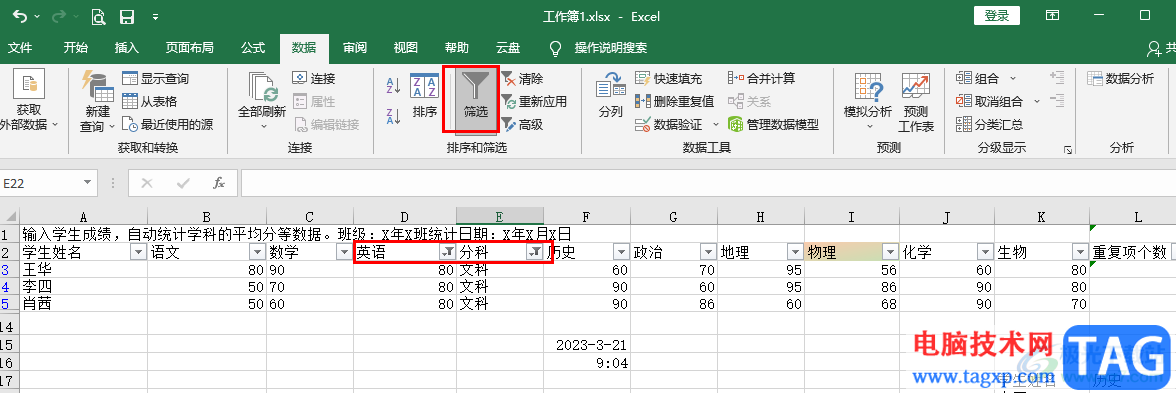Click 连接 in the Connections group

[x=314, y=78]
